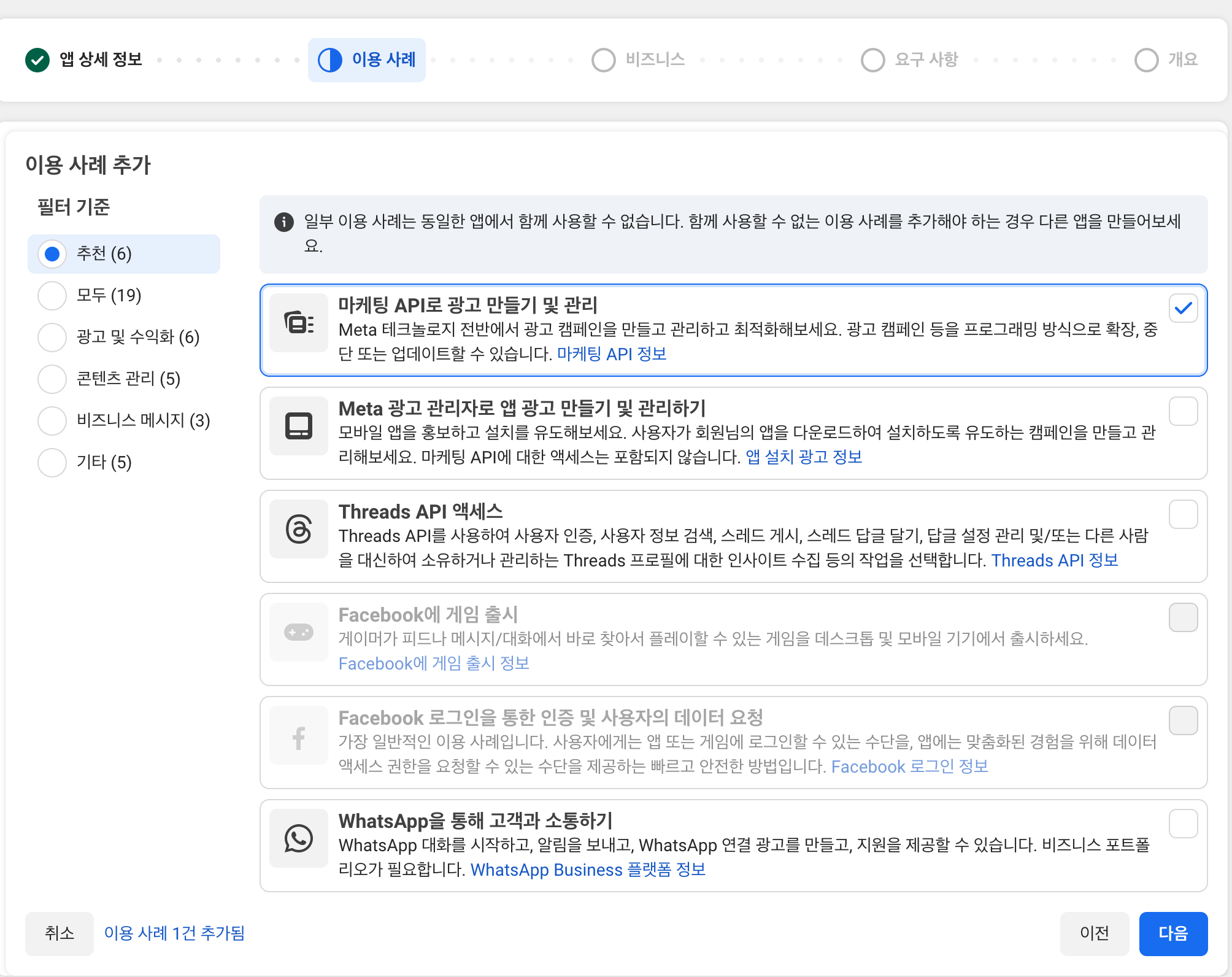Uncheck the 마케팅 API use case checkbox
The height and width of the screenshot is (977, 1232).
pyautogui.click(x=1183, y=308)
